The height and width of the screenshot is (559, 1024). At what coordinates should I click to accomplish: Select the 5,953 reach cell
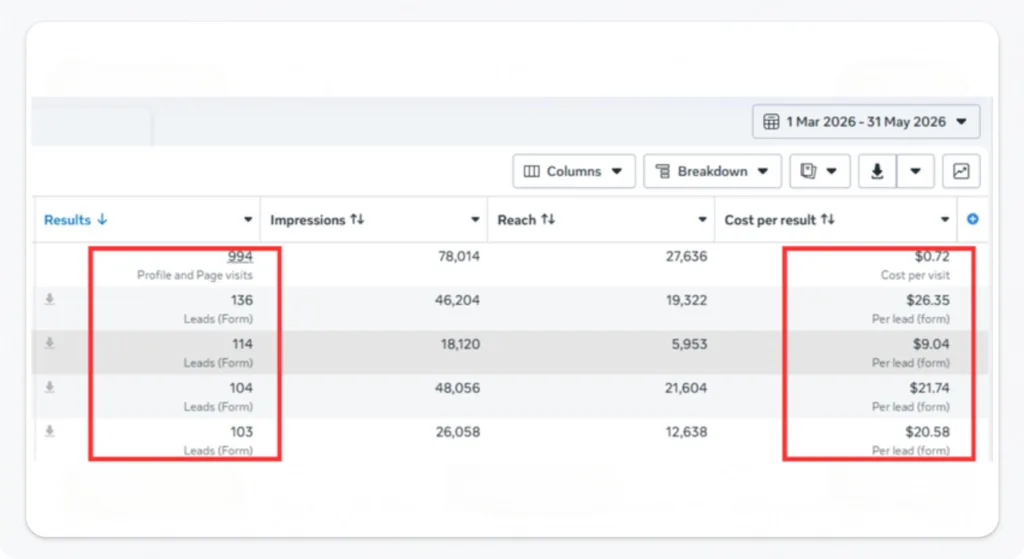pos(689,344)
